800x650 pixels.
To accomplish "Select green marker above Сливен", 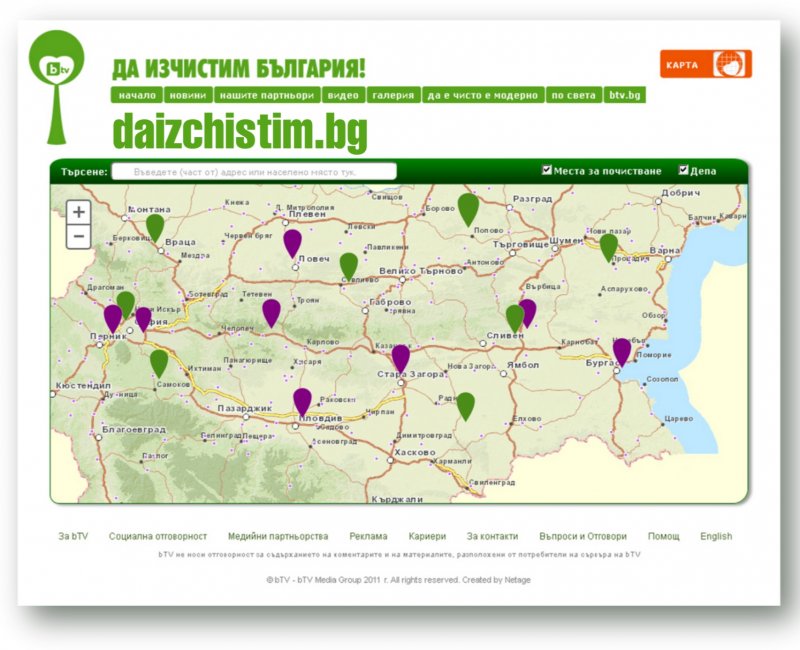I will 515,318.
